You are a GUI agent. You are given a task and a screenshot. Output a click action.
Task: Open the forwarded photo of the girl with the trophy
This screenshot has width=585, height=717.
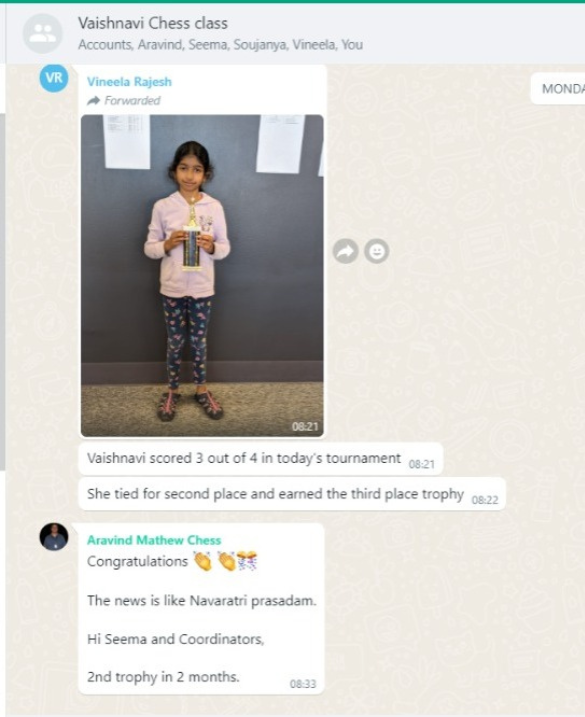(202, 276)
